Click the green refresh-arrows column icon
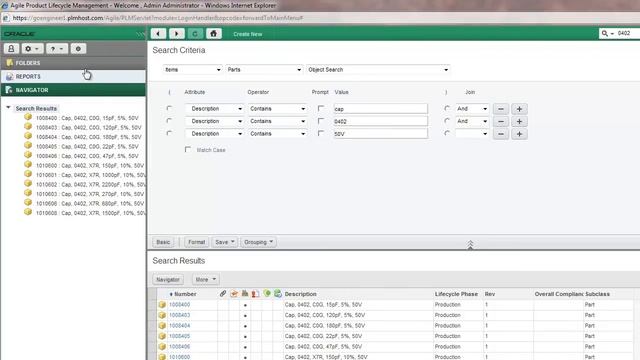The width and height of the screenshot is (640, 360). pos(278,293)
